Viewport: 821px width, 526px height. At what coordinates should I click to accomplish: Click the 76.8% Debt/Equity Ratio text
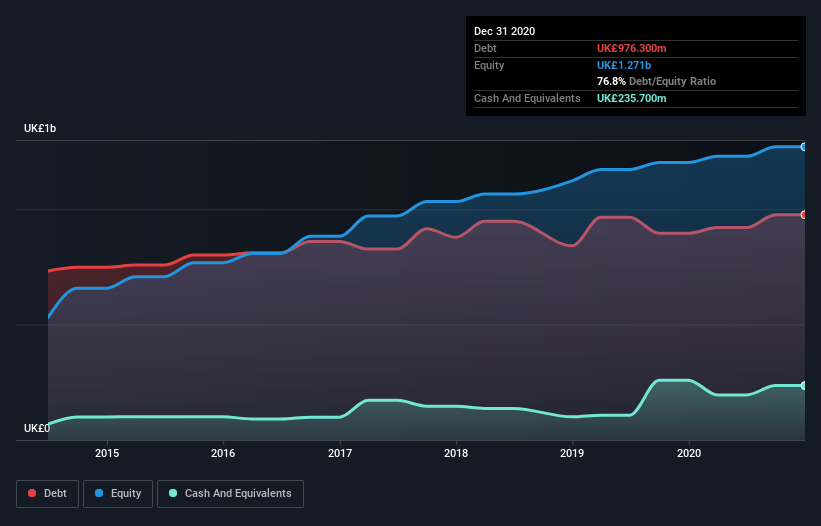pos(657,81)
